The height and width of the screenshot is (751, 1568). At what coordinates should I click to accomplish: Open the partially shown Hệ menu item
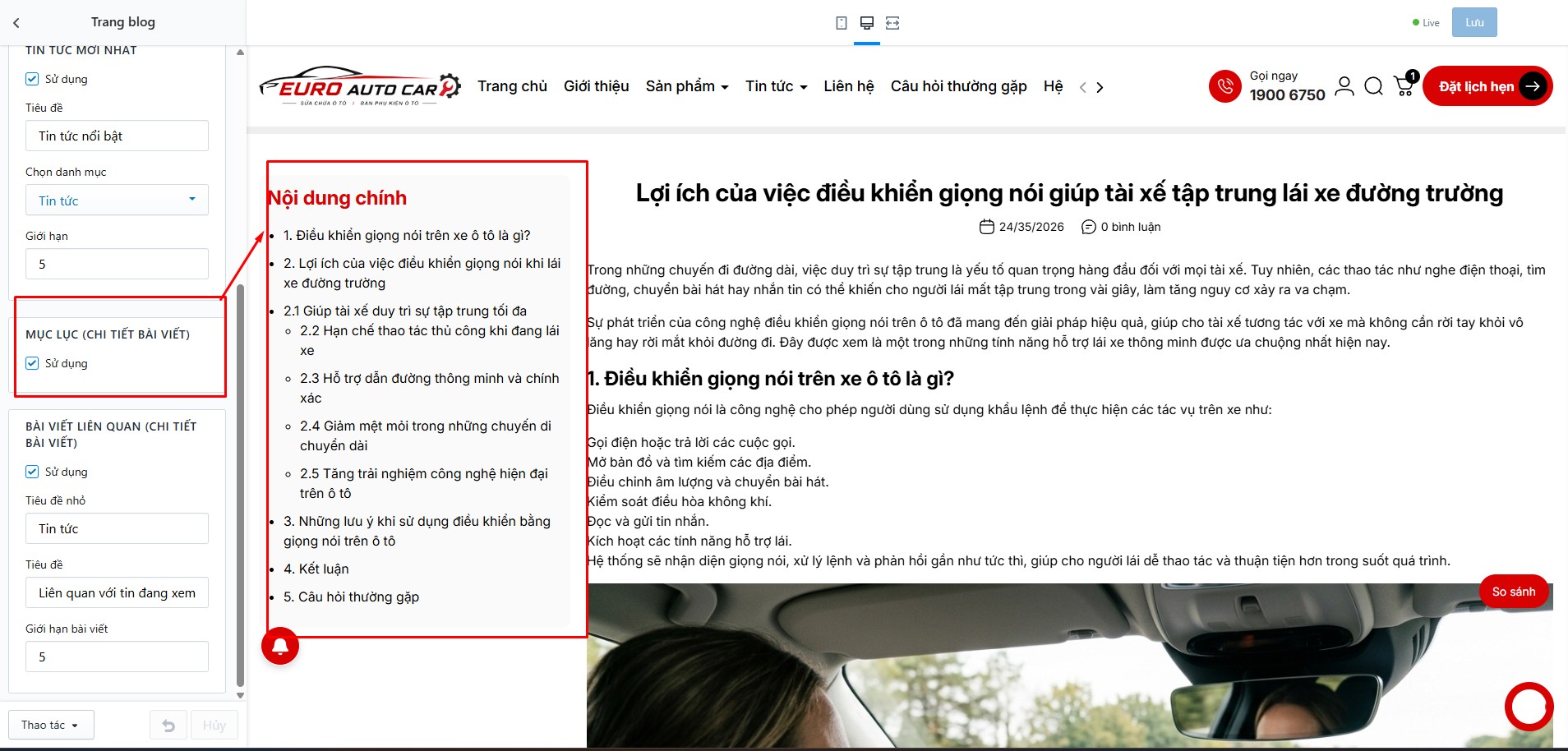(x=1053, y=86)
